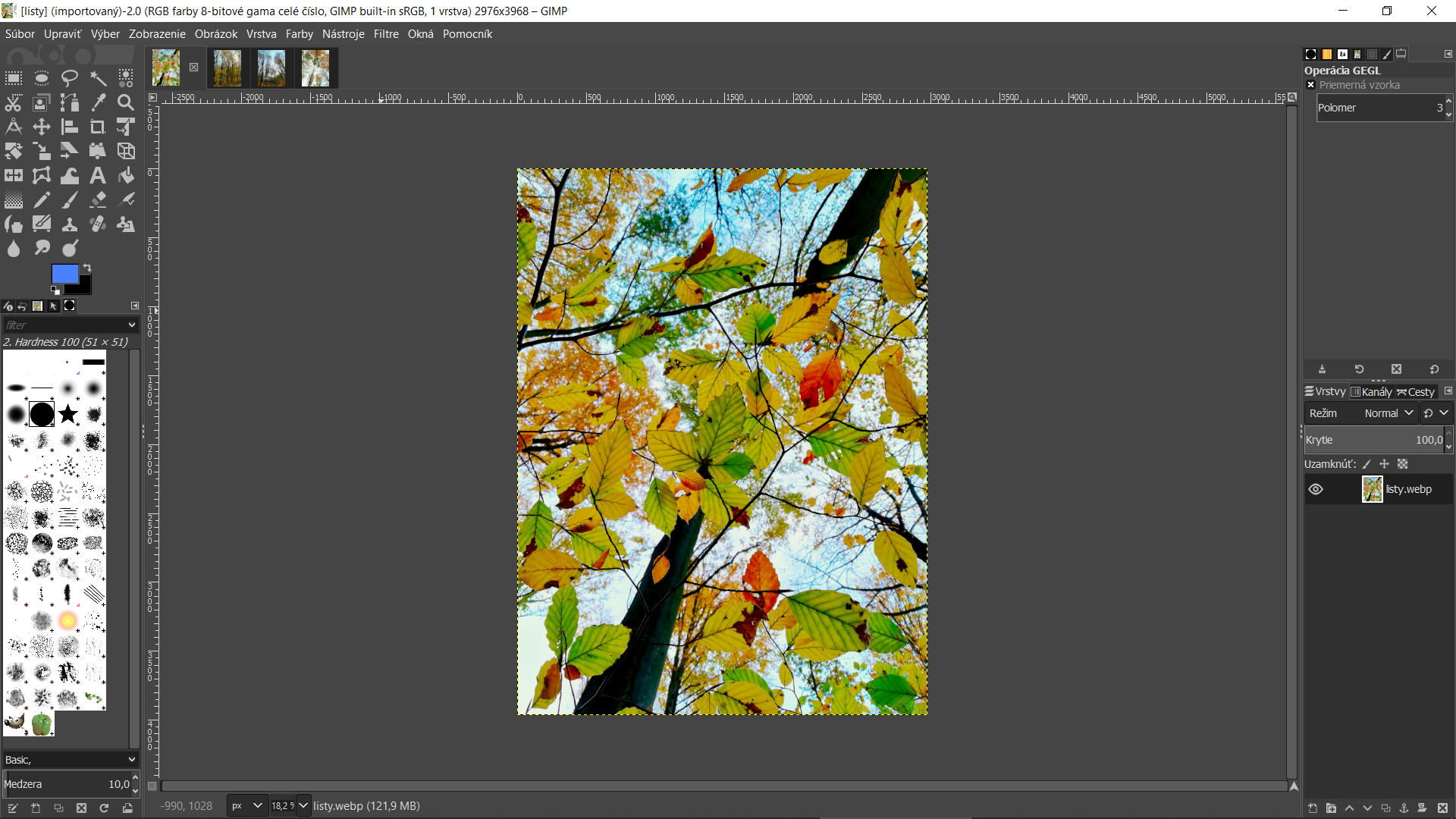The image size is (1456, 819).
Task: Select the Smudge finger tool
Action: pyautogui.click(x=42, y=249)
